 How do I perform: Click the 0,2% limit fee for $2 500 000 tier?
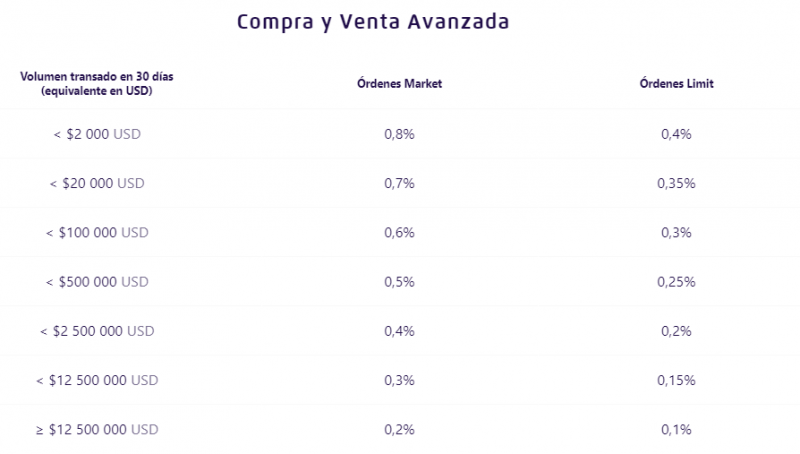677,331
